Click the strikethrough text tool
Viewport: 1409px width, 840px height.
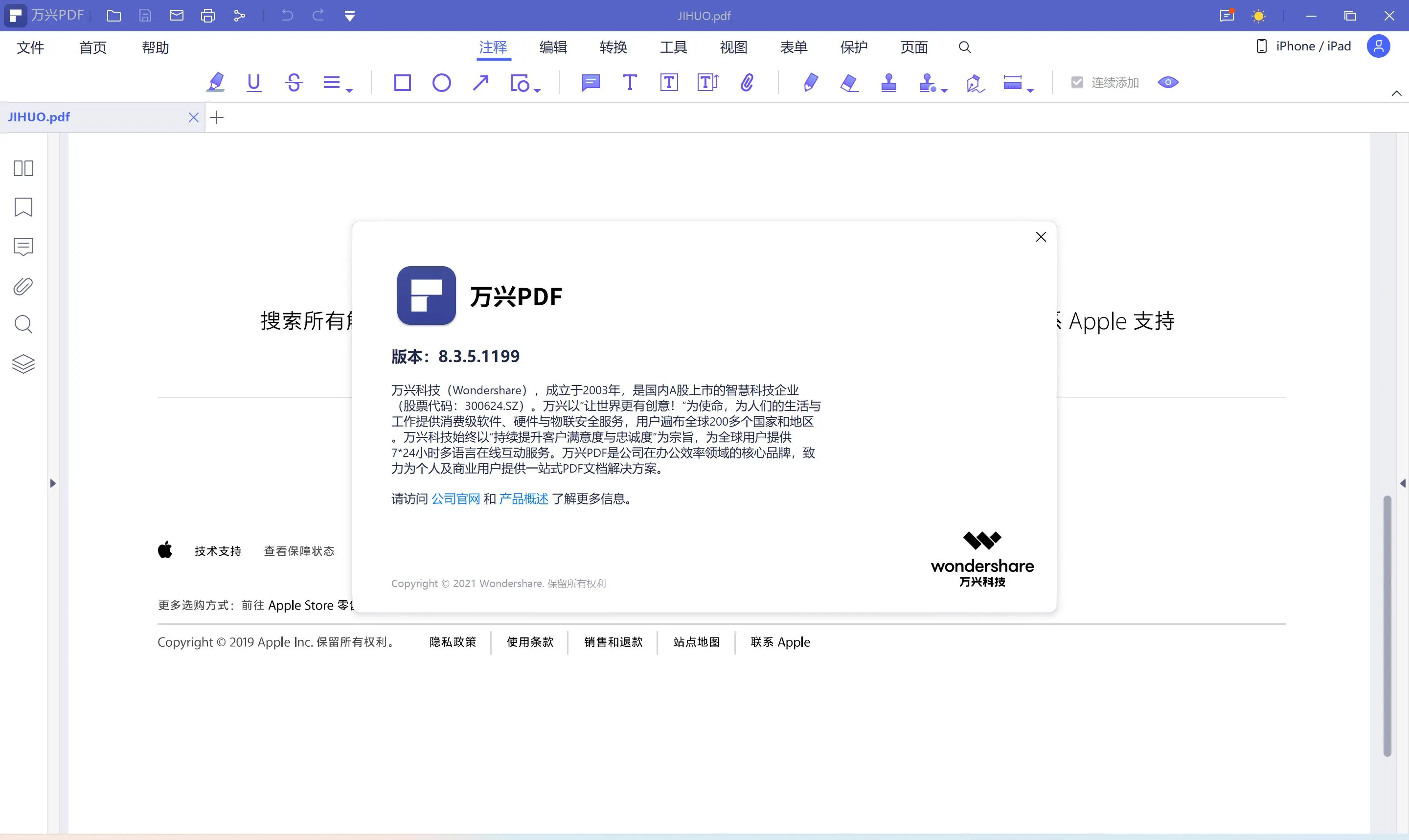click(x=293, y=83)
